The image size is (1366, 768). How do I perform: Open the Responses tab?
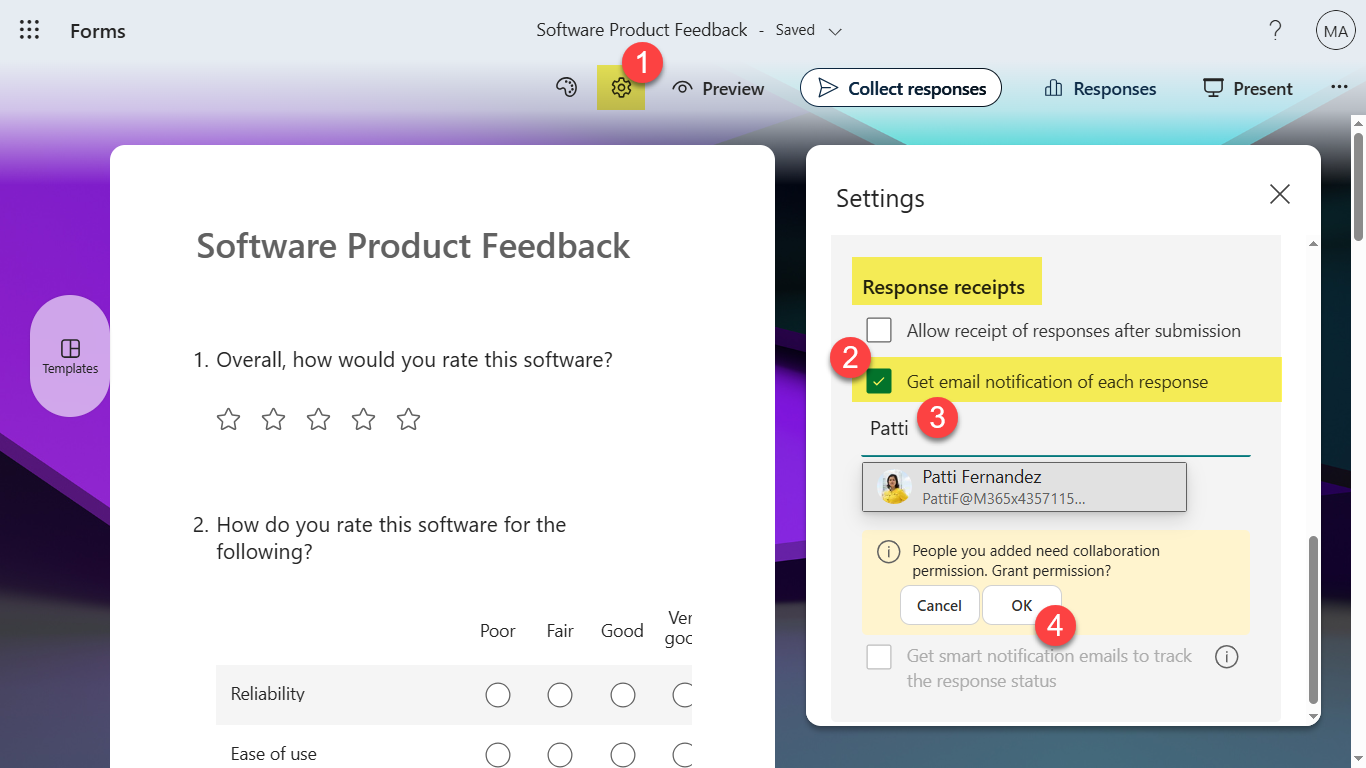coord(1100,88)
